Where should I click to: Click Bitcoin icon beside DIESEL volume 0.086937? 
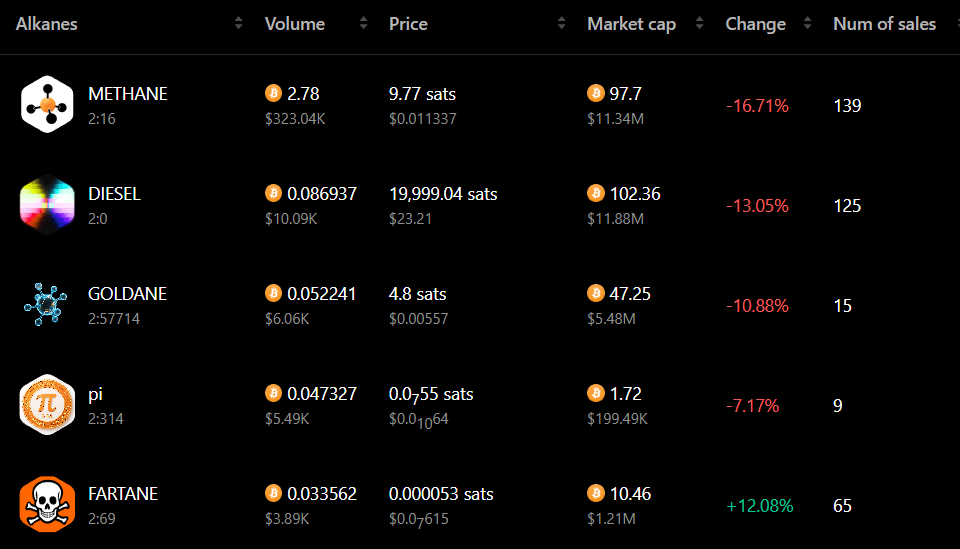[273, 193]
